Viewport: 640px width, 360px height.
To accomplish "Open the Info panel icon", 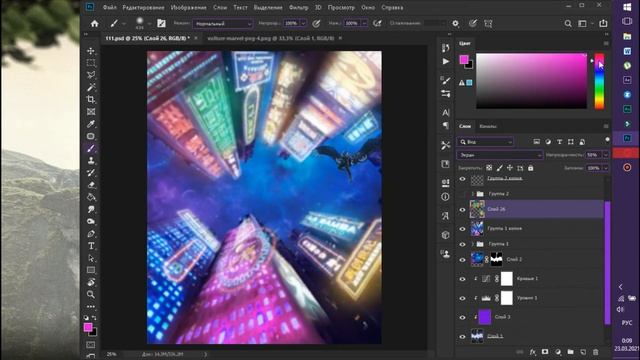I will [445, 197].
